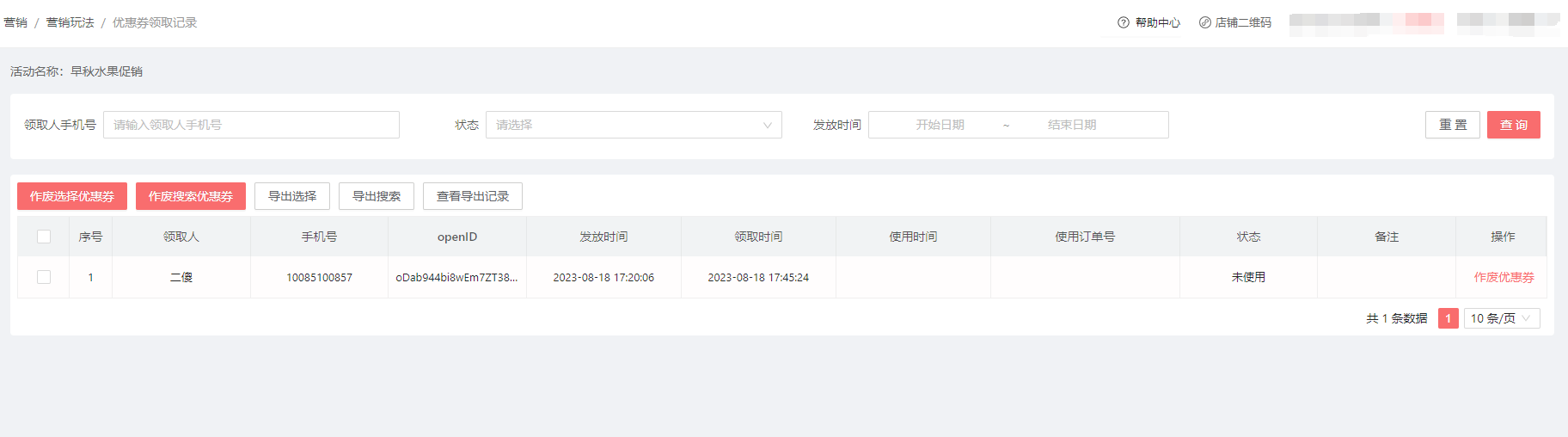Click the store QR code icon
Image resolution: width=1568 pixels, height=437 pixels.
tap(1204, 22)
